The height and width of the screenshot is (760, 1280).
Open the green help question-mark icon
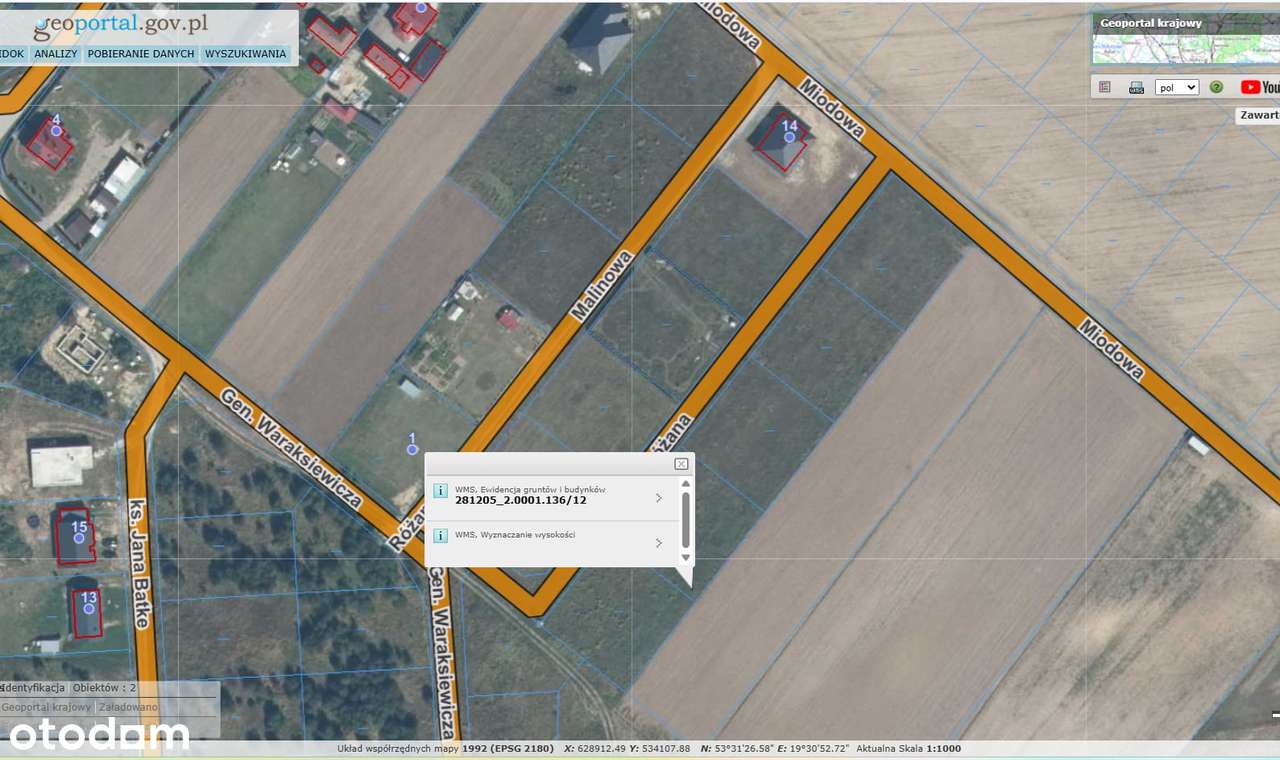click(1217, 87)
